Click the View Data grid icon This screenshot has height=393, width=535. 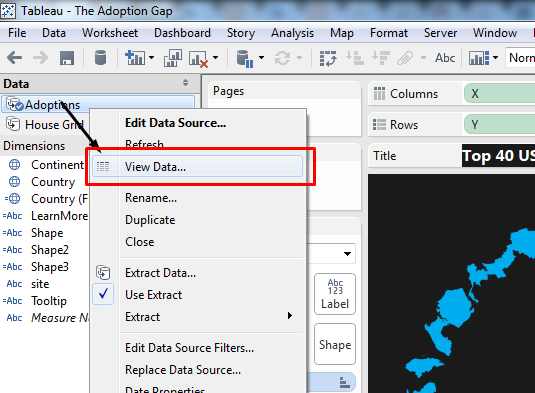(x=103, y=166)
